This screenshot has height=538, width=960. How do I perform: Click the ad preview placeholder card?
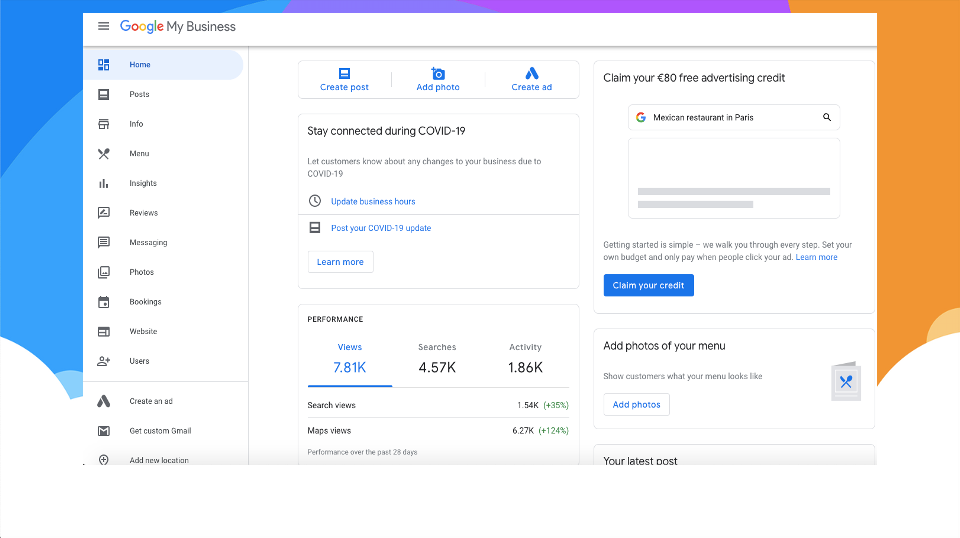pos(734,178)
